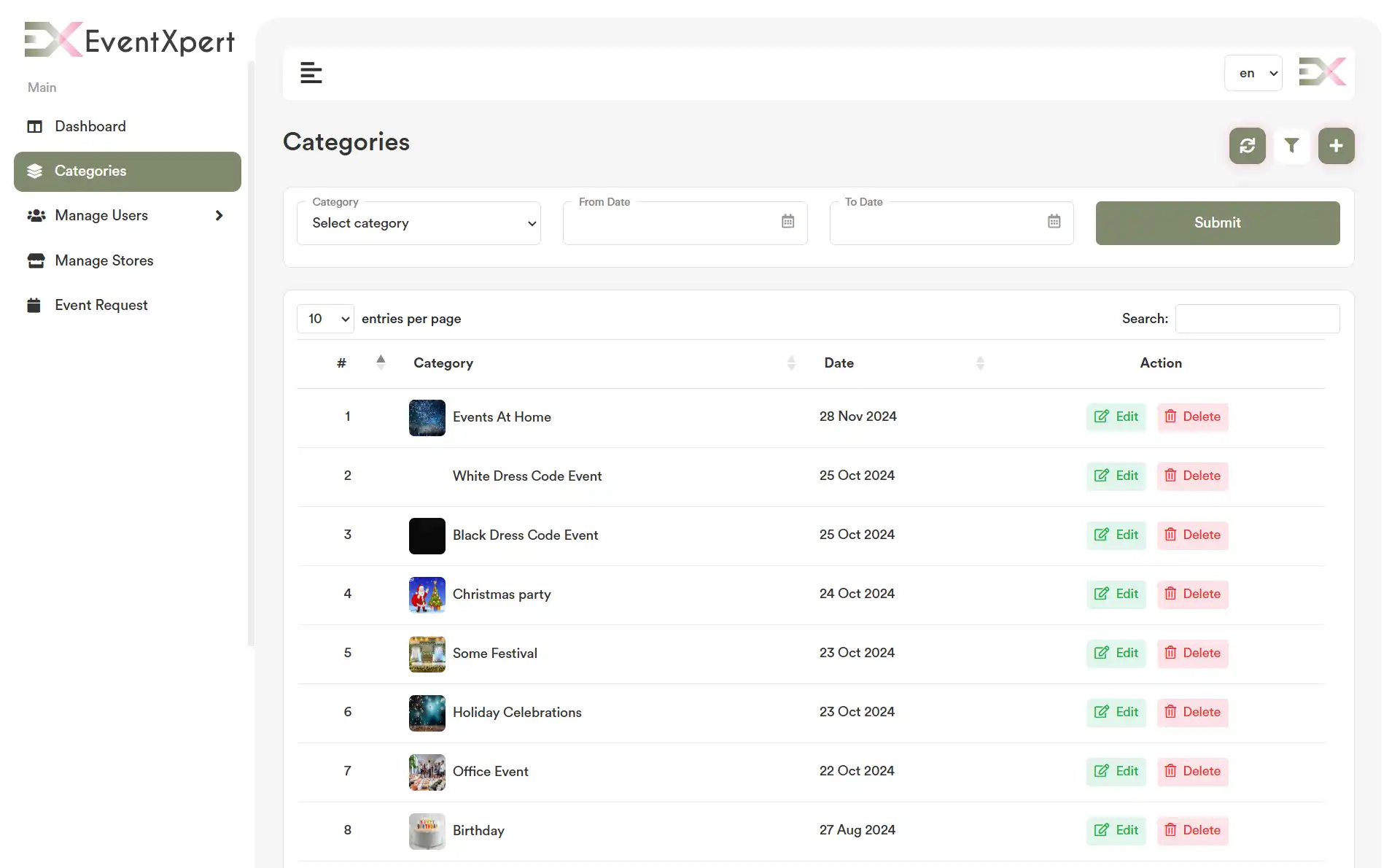Click the refresh/sync icon above the table
Screen dimensions: 1400x868
pyautogui.click(x=1247, y=146)
